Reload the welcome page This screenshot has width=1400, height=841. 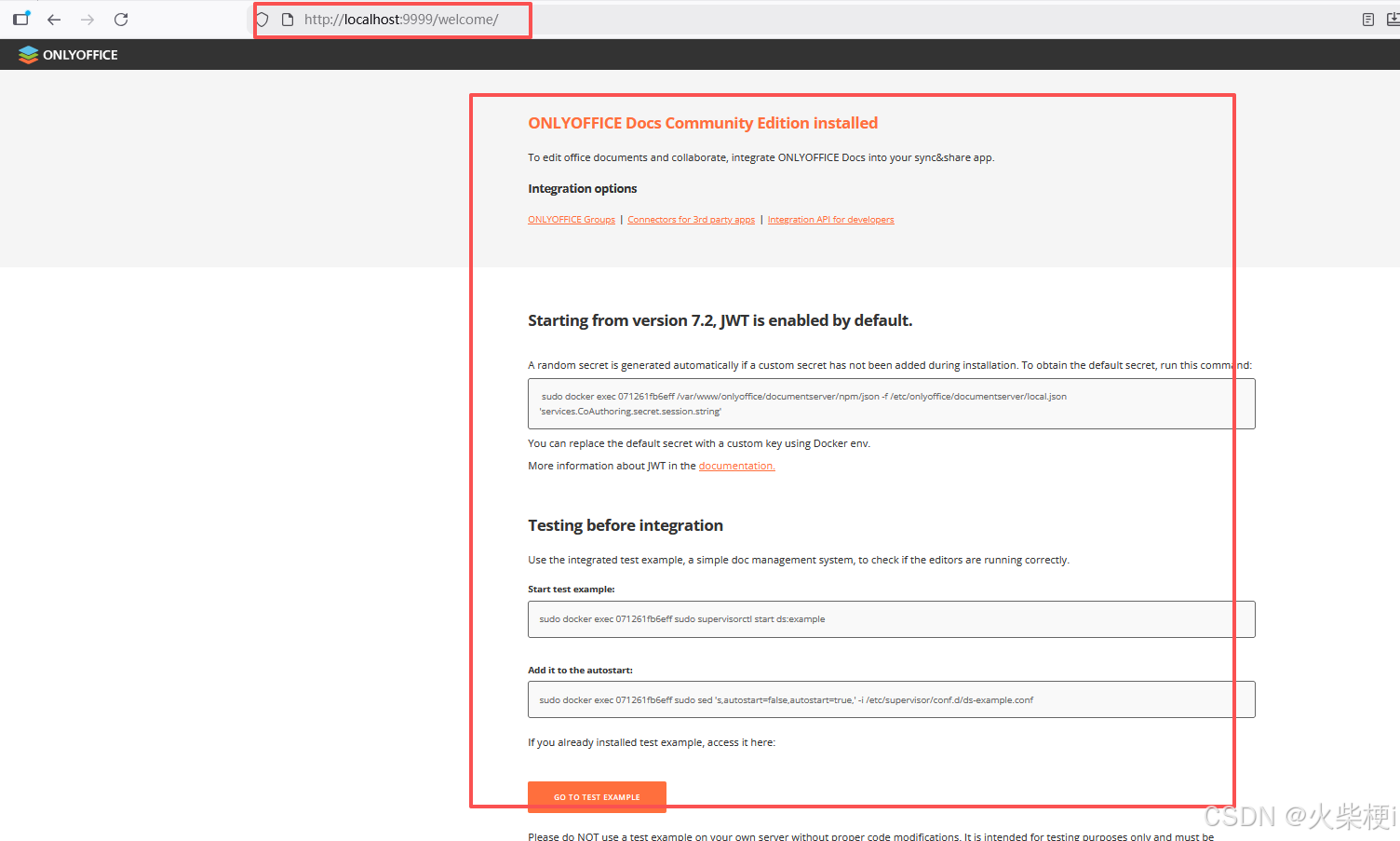click(x=120, y=19)
